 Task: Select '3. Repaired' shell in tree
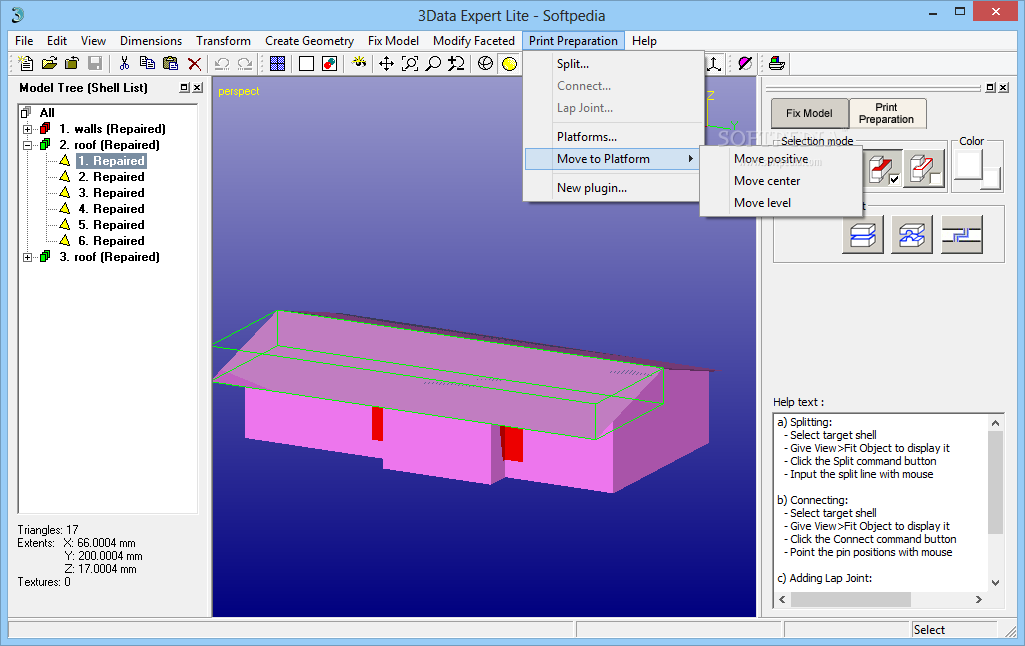tap(111, 193)
